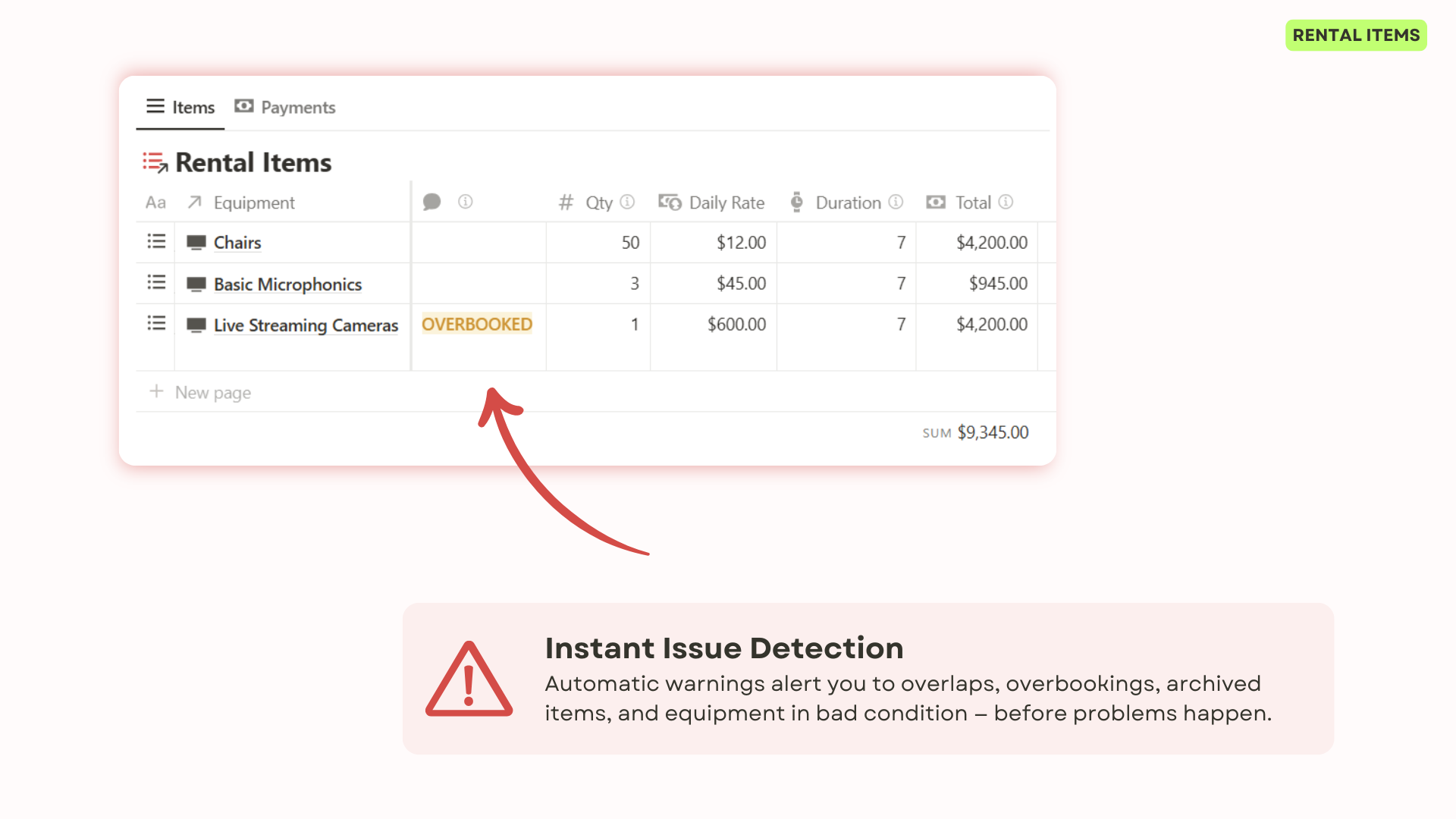Screen dimensions: 1456x819
Task: Click the money icon next to Total header
Action: click(x=936, y=202)
